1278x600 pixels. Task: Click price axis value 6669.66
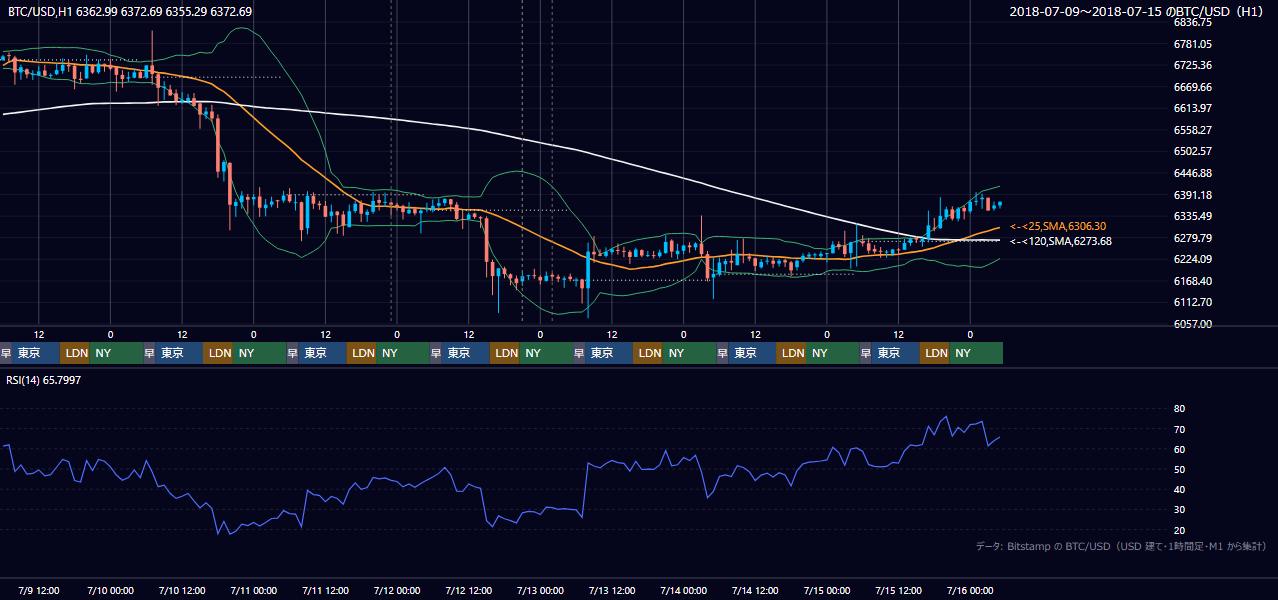[x=1193, y=87]
